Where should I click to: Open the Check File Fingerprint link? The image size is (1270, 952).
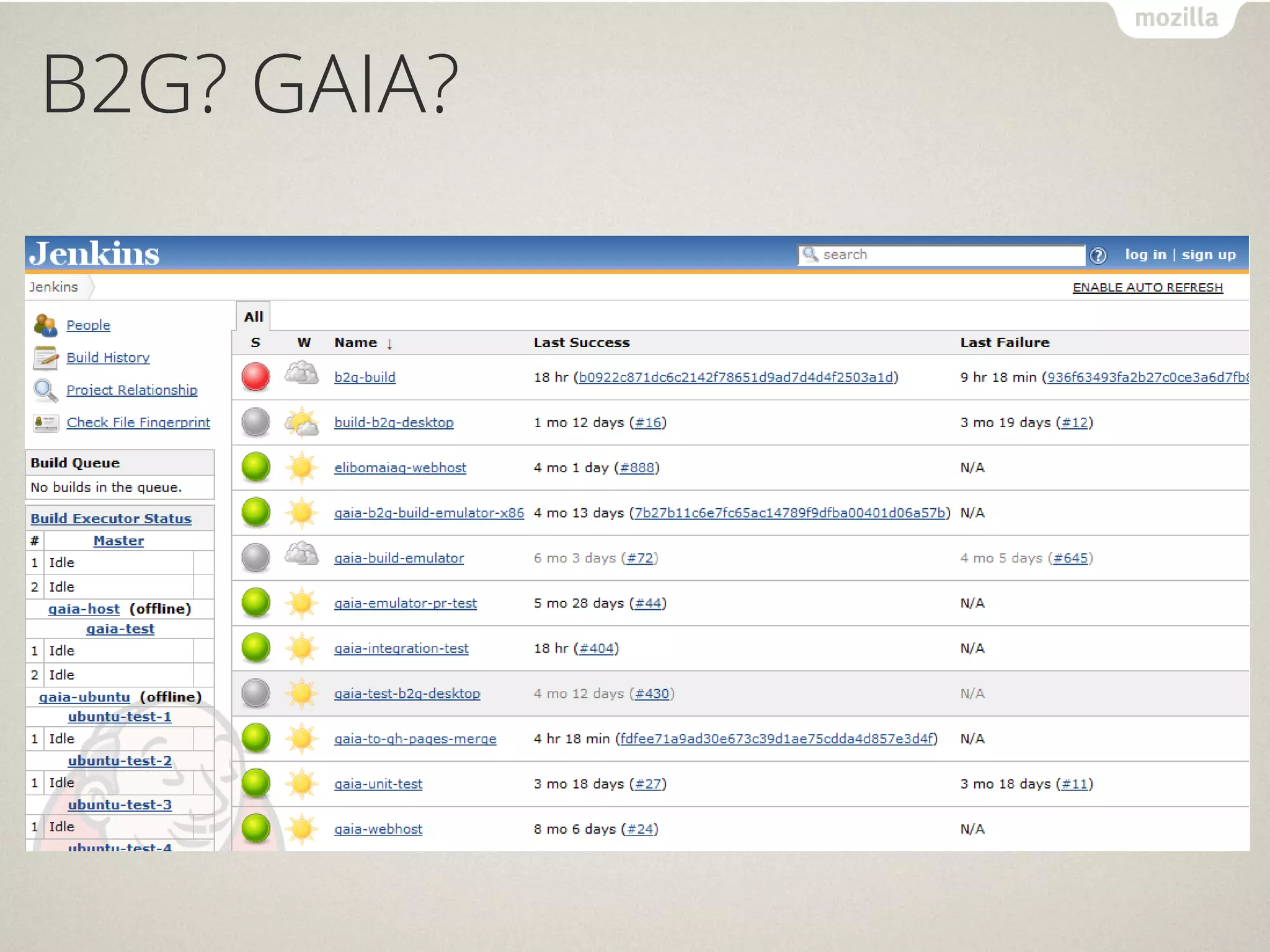point(138,423)
